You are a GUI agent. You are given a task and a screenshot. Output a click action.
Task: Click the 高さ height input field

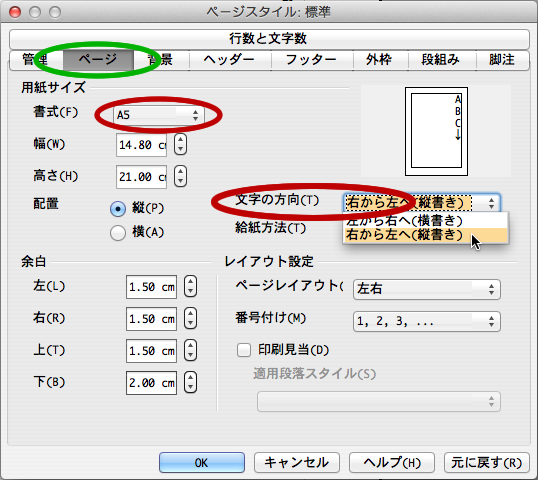click(141, 177)
